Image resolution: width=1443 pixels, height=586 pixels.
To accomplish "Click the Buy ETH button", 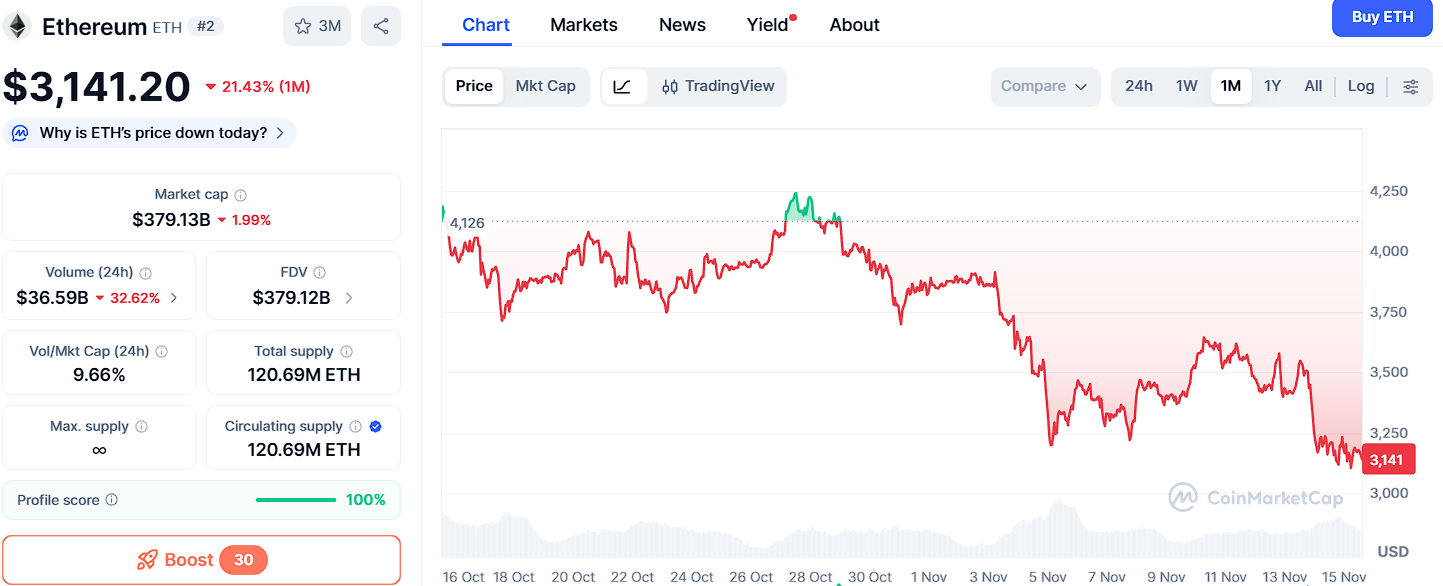I will 1382,17.
